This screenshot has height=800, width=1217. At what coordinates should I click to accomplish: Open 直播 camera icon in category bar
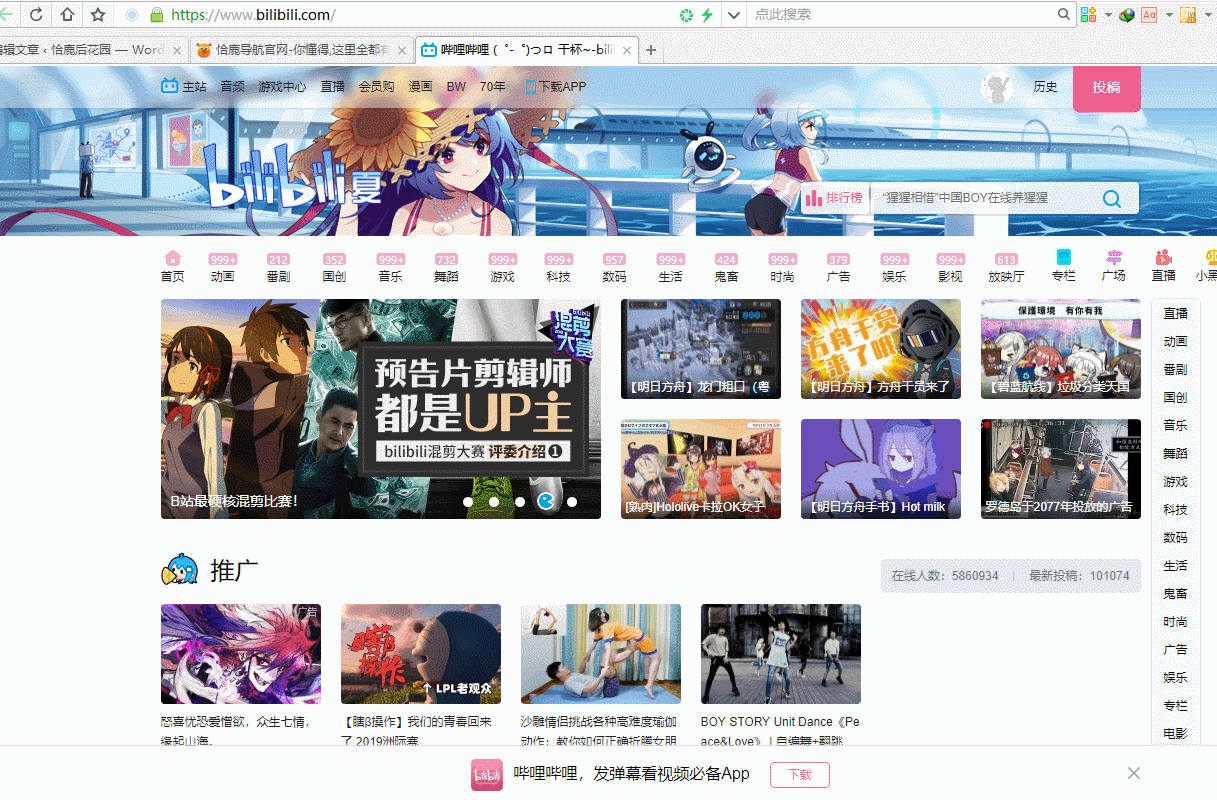(x=1163, y=266)
